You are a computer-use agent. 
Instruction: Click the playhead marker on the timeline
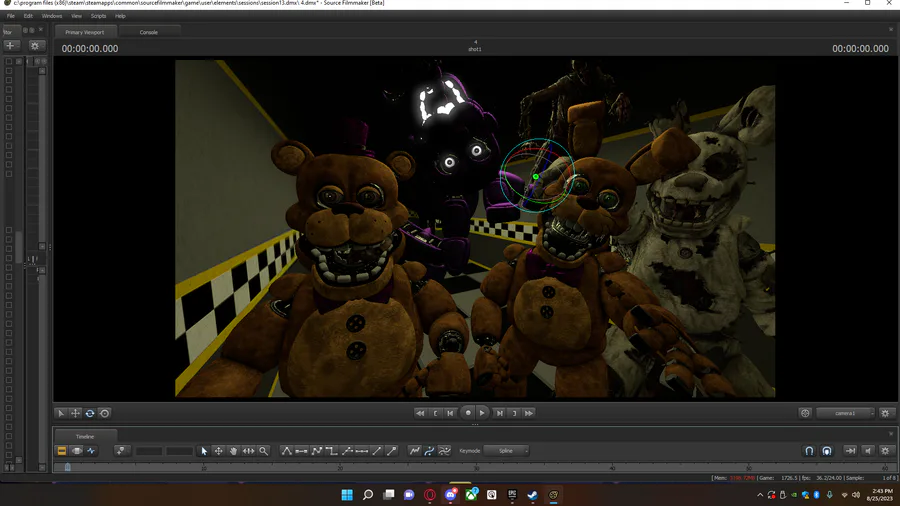tap(68, 467)
